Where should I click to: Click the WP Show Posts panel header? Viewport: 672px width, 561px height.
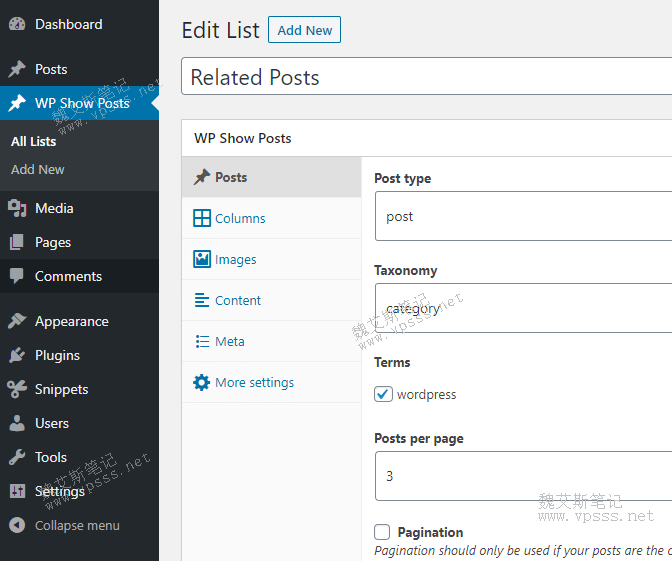pyautogui.click(x=426, y=138)
